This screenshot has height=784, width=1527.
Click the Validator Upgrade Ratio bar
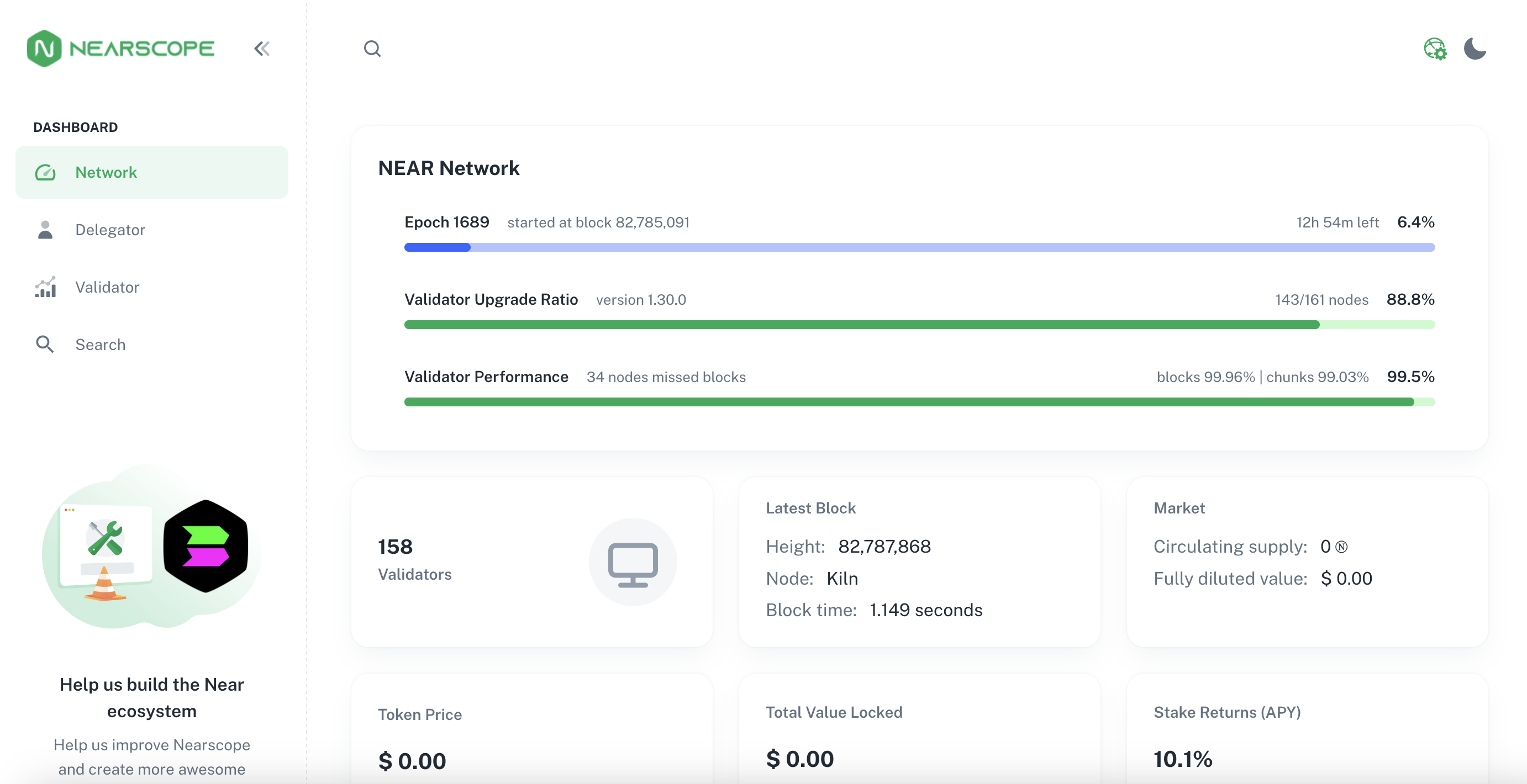click(919, 325)
